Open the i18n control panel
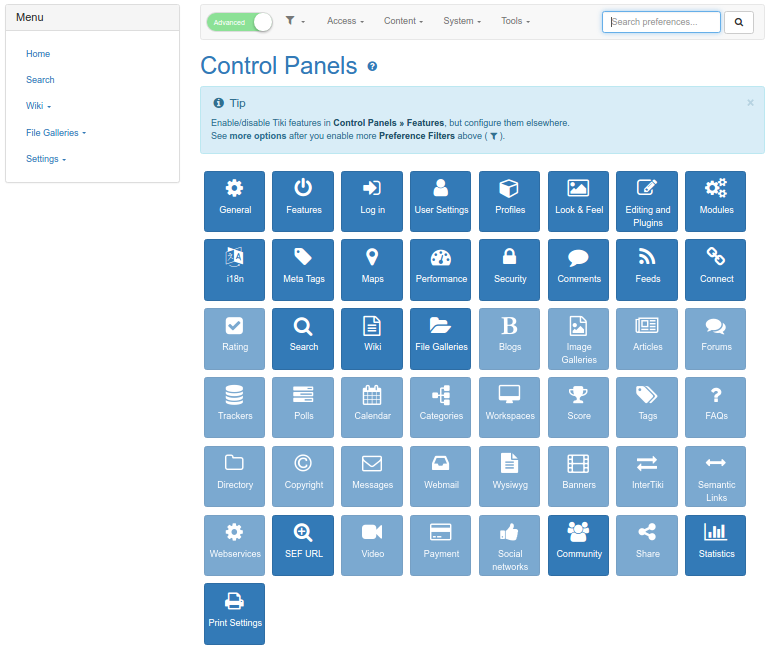 pyautogui.click(x=235, y=270)
